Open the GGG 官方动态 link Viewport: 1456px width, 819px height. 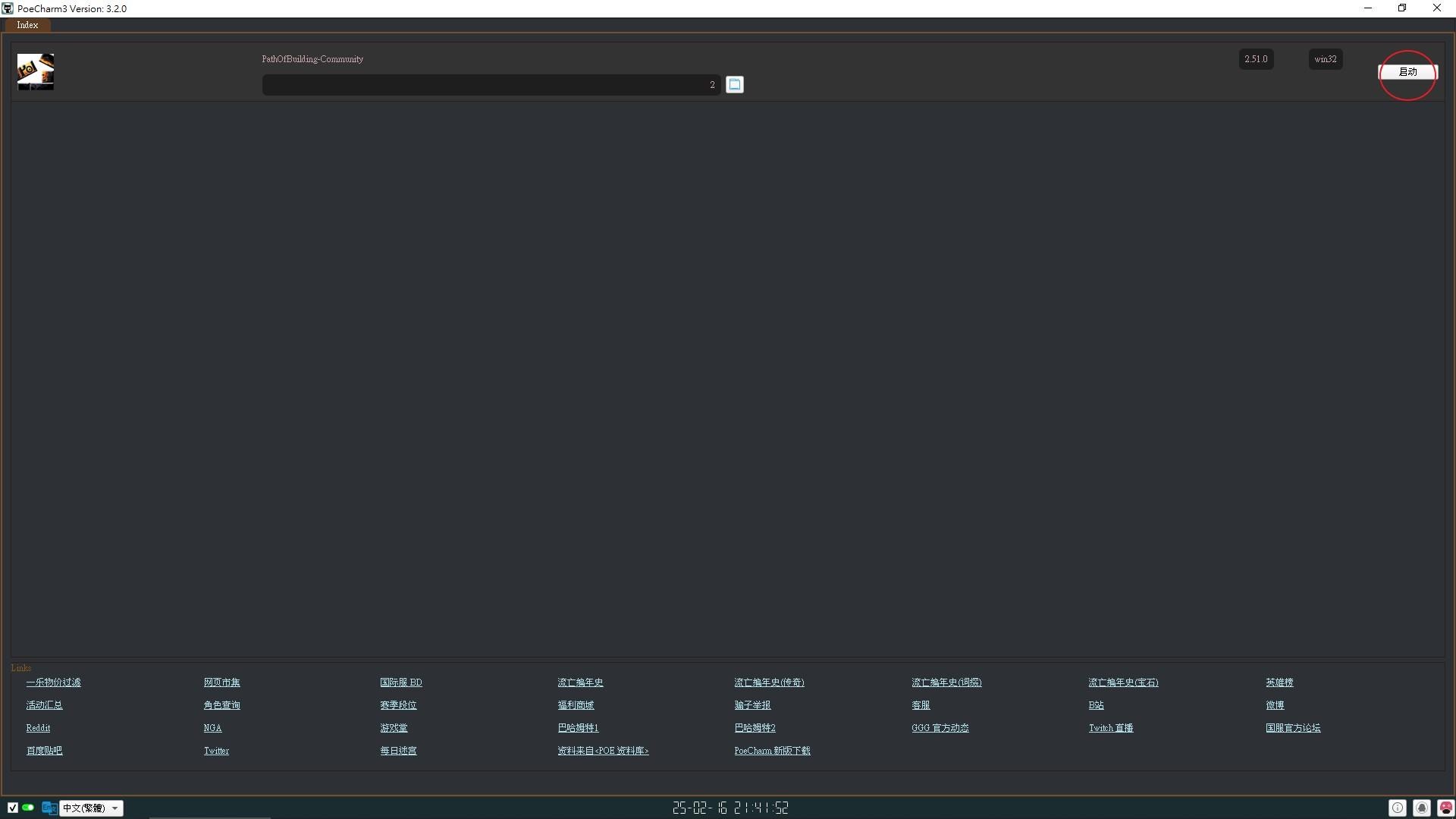pos(940,728)
